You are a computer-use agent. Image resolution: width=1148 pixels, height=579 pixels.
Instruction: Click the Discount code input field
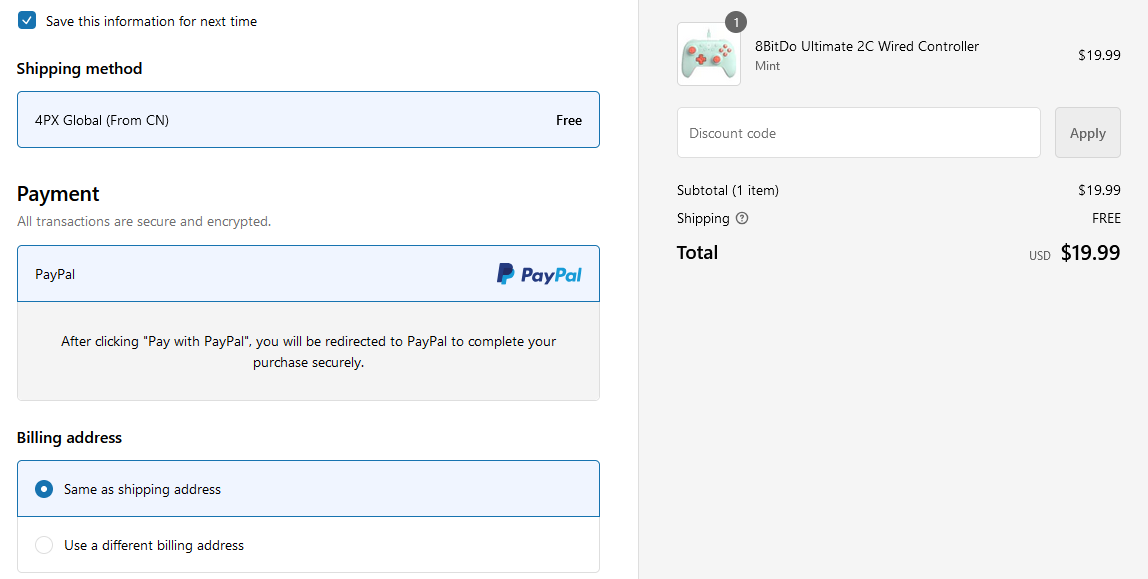(858, 132)
